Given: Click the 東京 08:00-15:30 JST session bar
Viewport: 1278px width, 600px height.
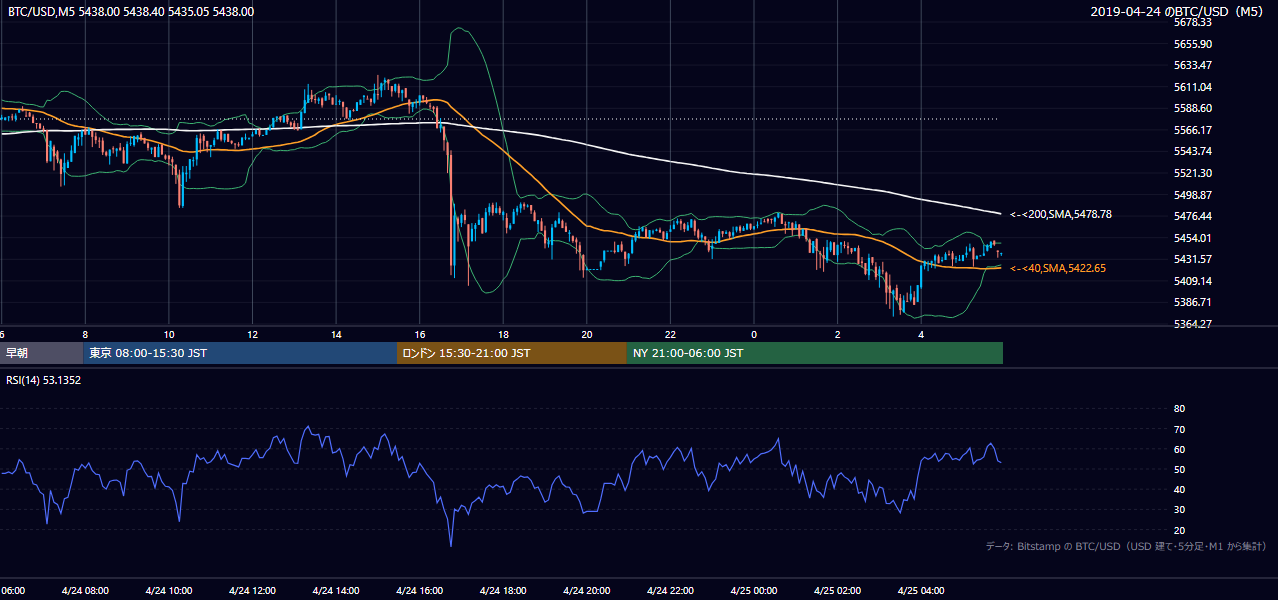Looking at the screenshot, I should coord(240,353).
